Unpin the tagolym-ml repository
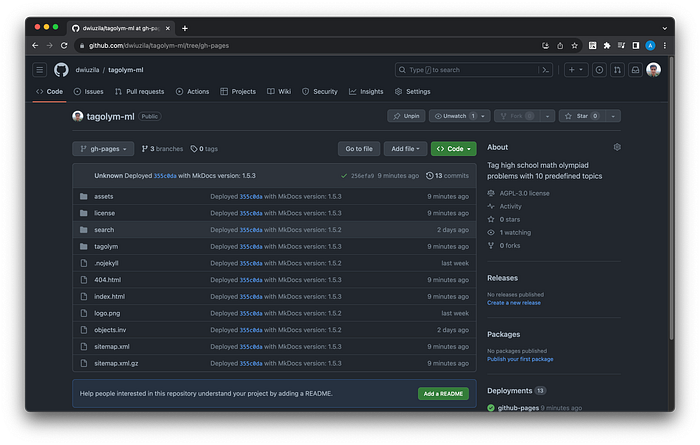 click(406, 116)
